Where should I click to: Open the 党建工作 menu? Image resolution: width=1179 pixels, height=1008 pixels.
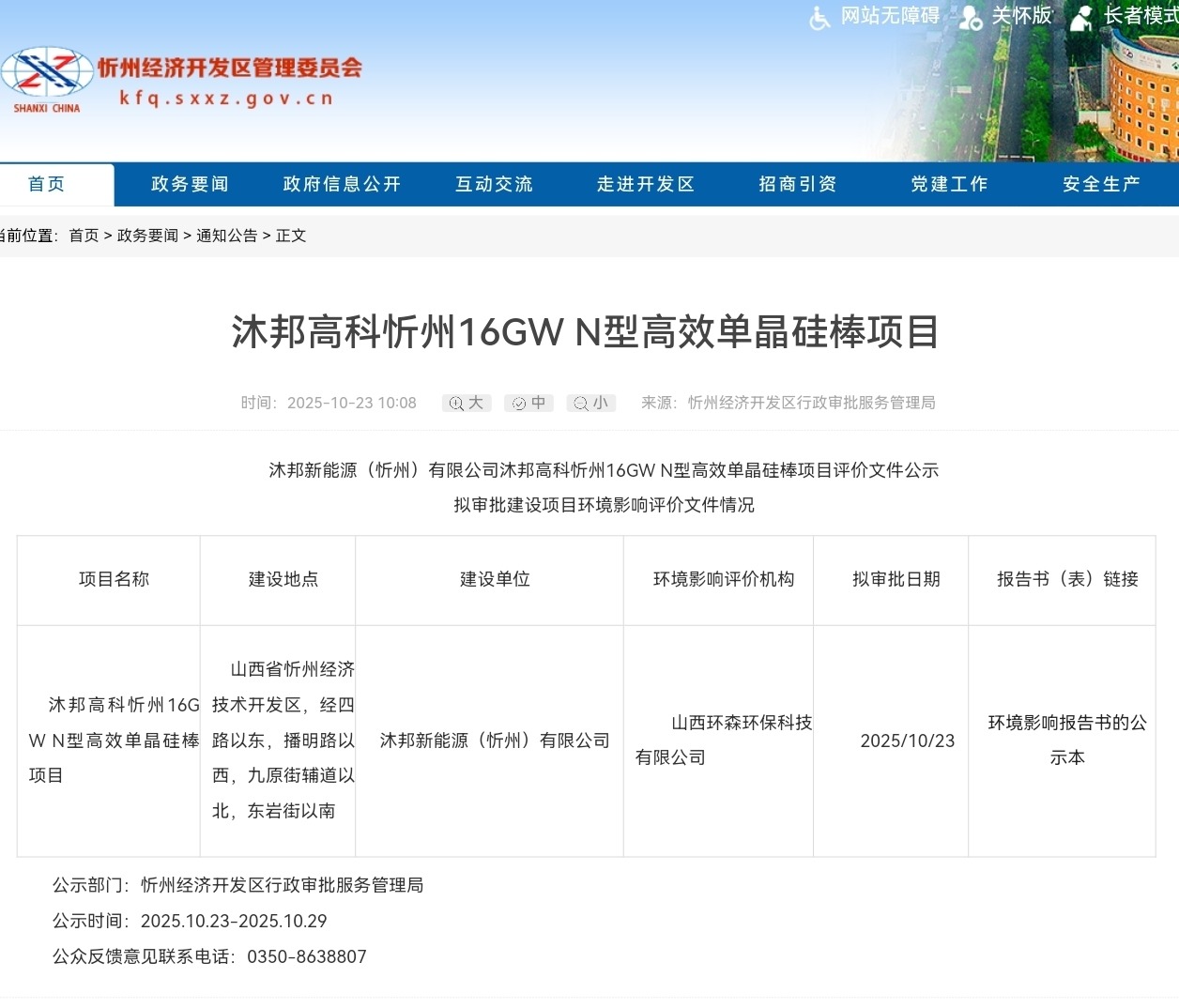pos(949,184)
